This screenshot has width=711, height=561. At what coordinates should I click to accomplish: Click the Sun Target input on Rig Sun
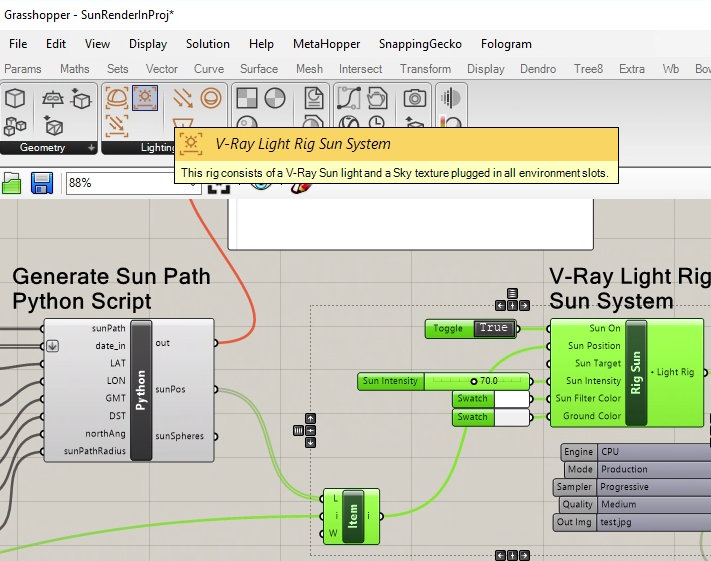(549, 363)
